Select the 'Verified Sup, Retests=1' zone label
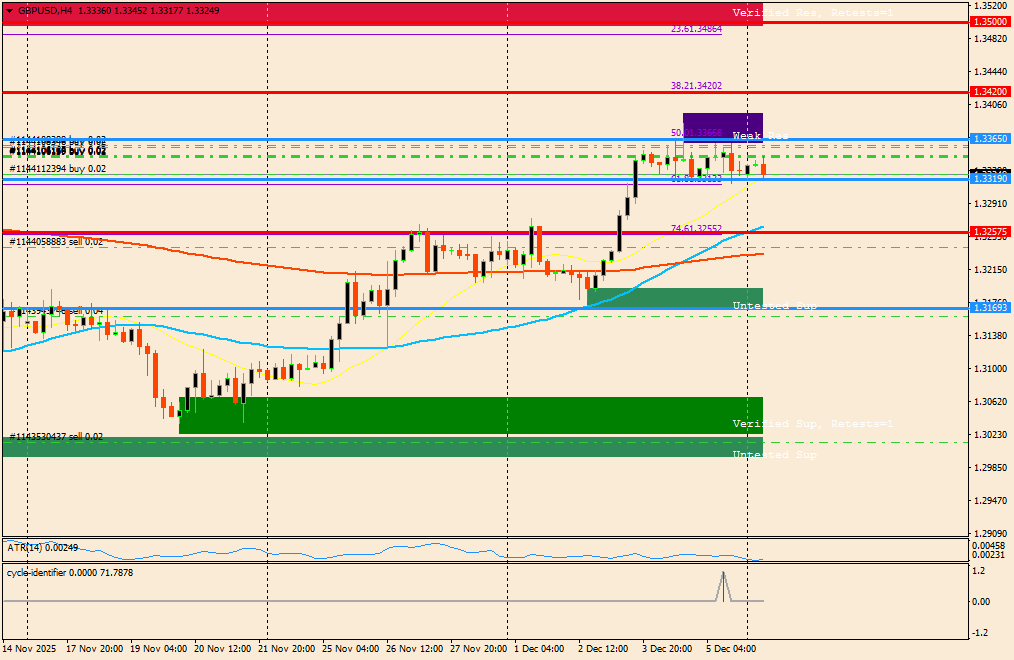The width and height of the screenshot is (1014, 660). pos(812,423)
